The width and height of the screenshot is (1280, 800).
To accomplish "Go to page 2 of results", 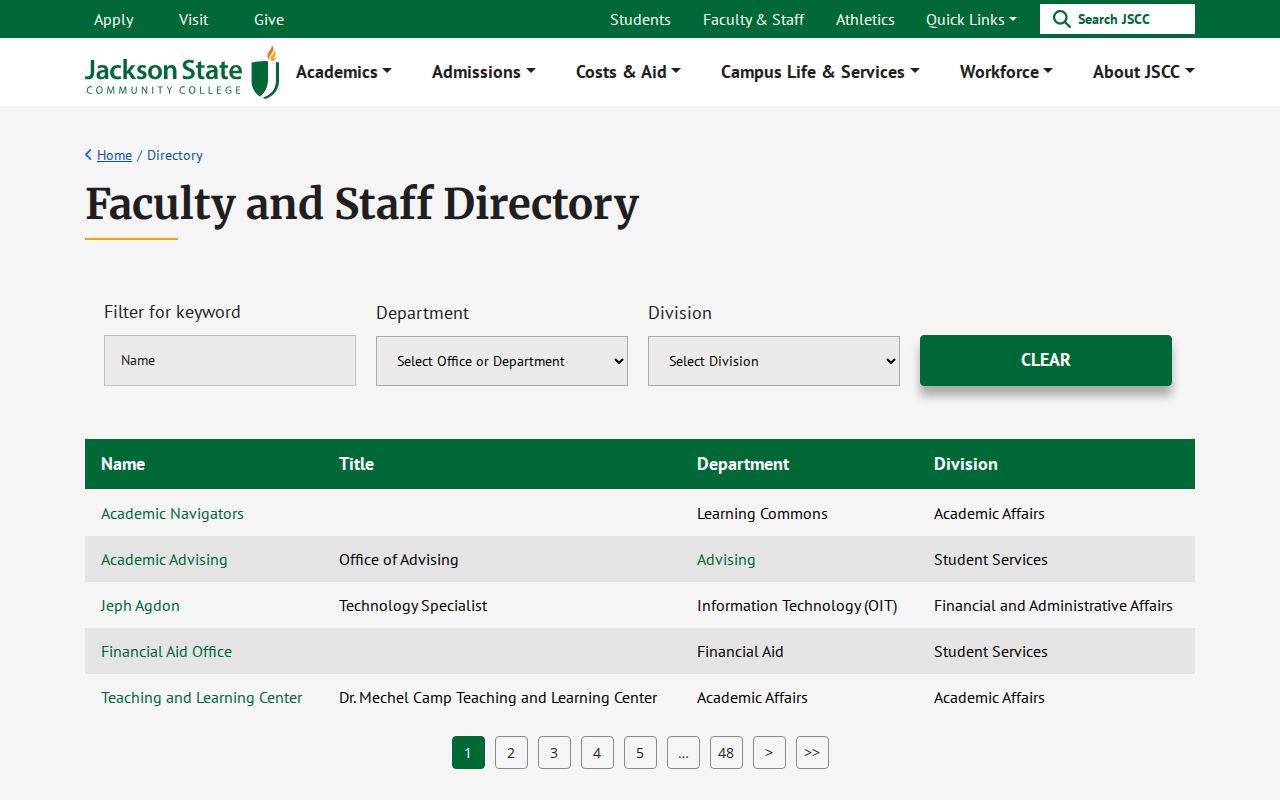I will [x=511, y=753].
